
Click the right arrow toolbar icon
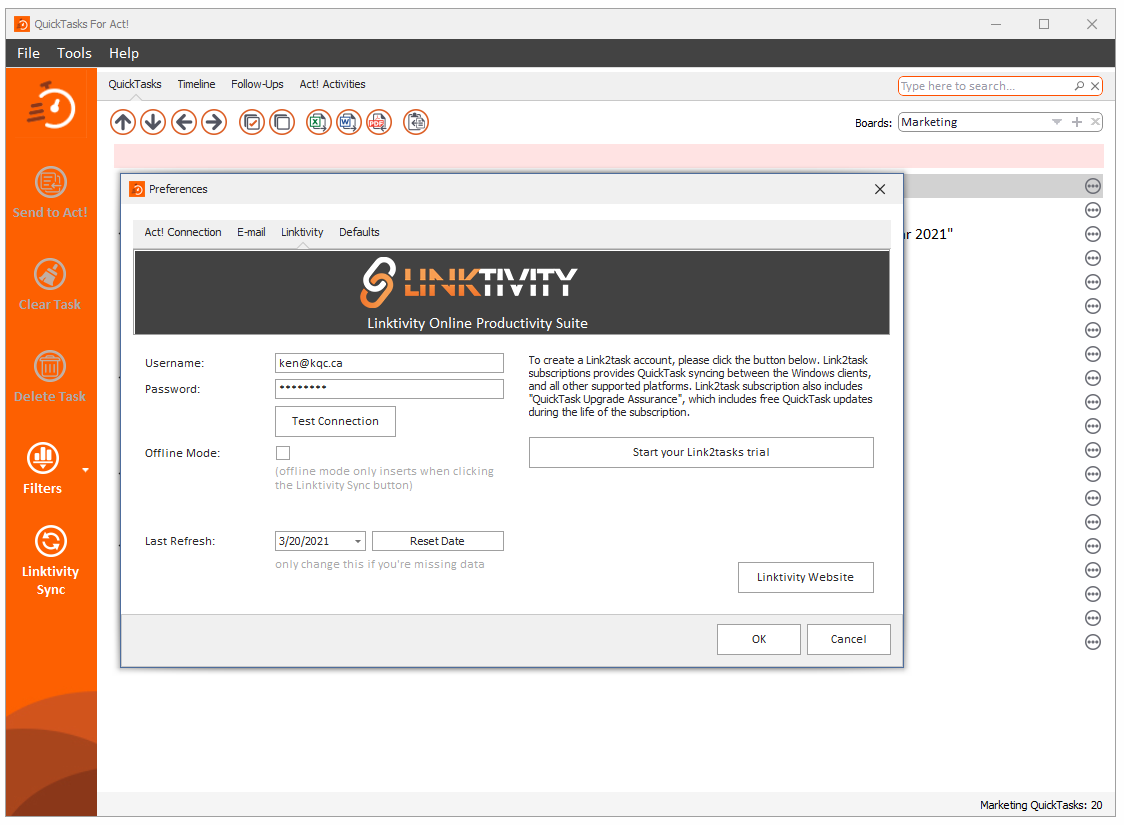tap(214, 123)
